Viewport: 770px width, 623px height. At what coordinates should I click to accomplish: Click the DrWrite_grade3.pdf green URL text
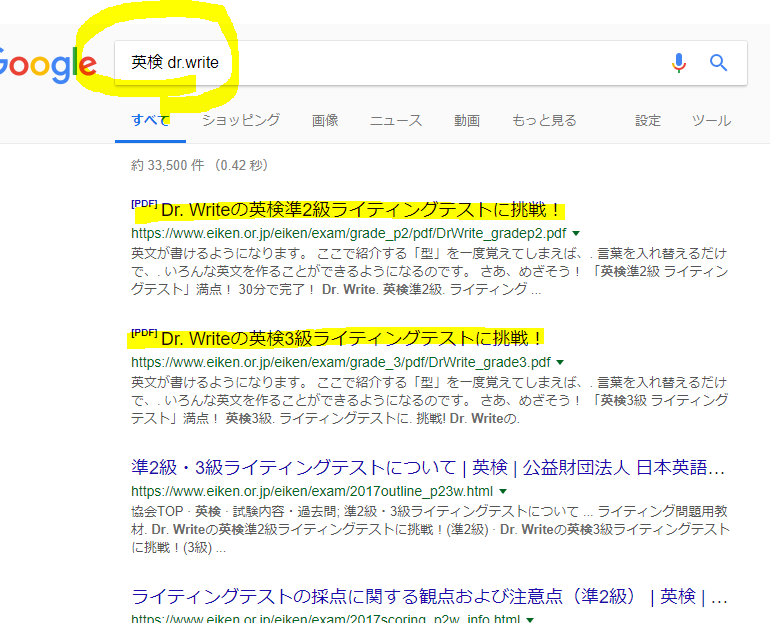point(341,362)
